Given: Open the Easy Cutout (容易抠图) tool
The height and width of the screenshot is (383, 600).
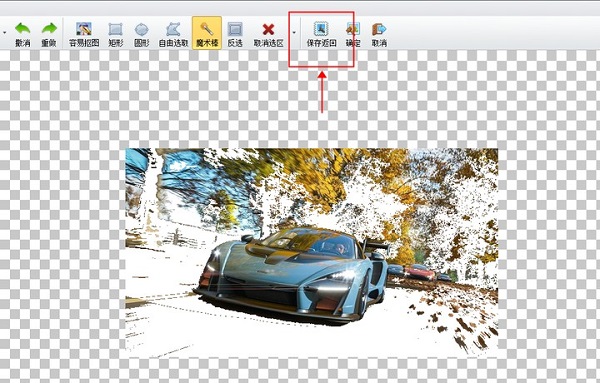Looking at the screenshot, I should point(84,34).
